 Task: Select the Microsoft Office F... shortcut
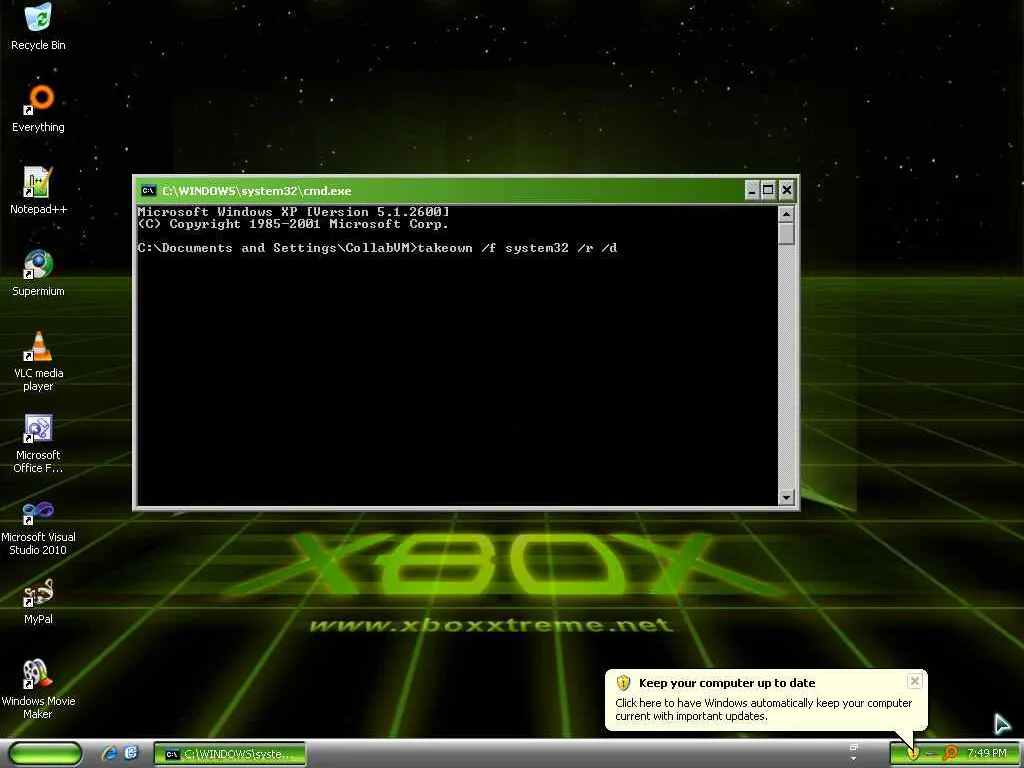(x=38, y=443)
